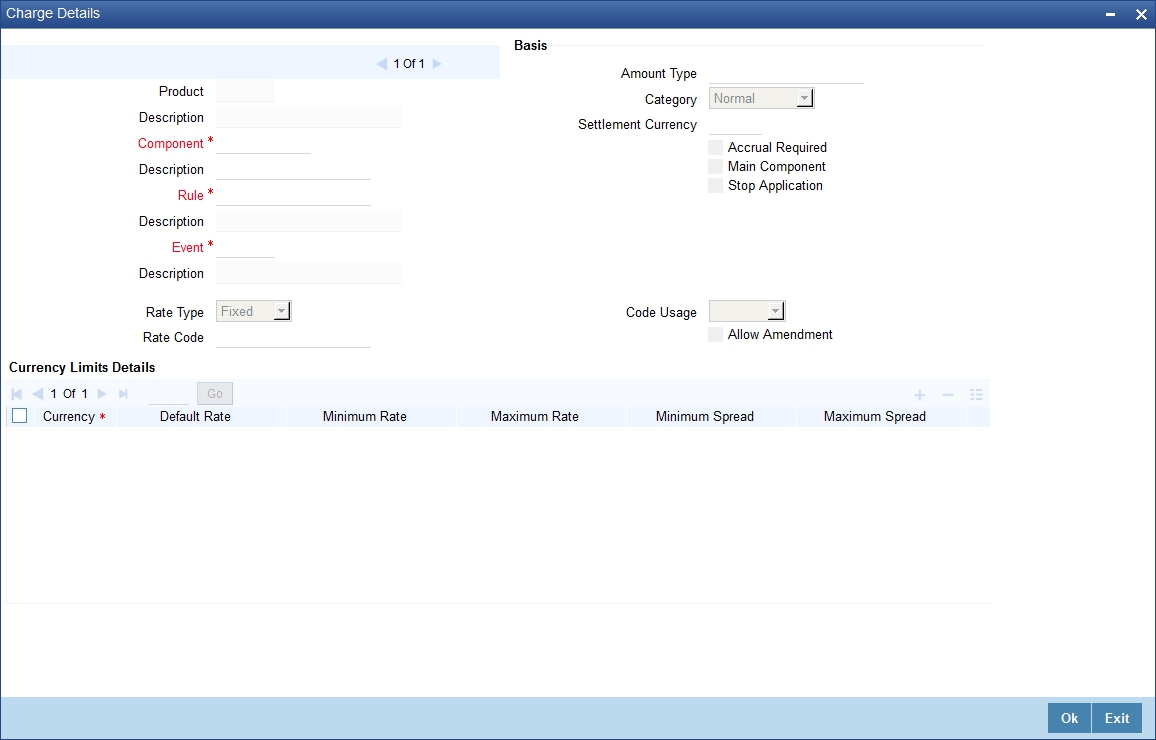Toggle the Accrual Required checkbox
1156x740 pixels.
pyautogui.click(x=715, y=147)
